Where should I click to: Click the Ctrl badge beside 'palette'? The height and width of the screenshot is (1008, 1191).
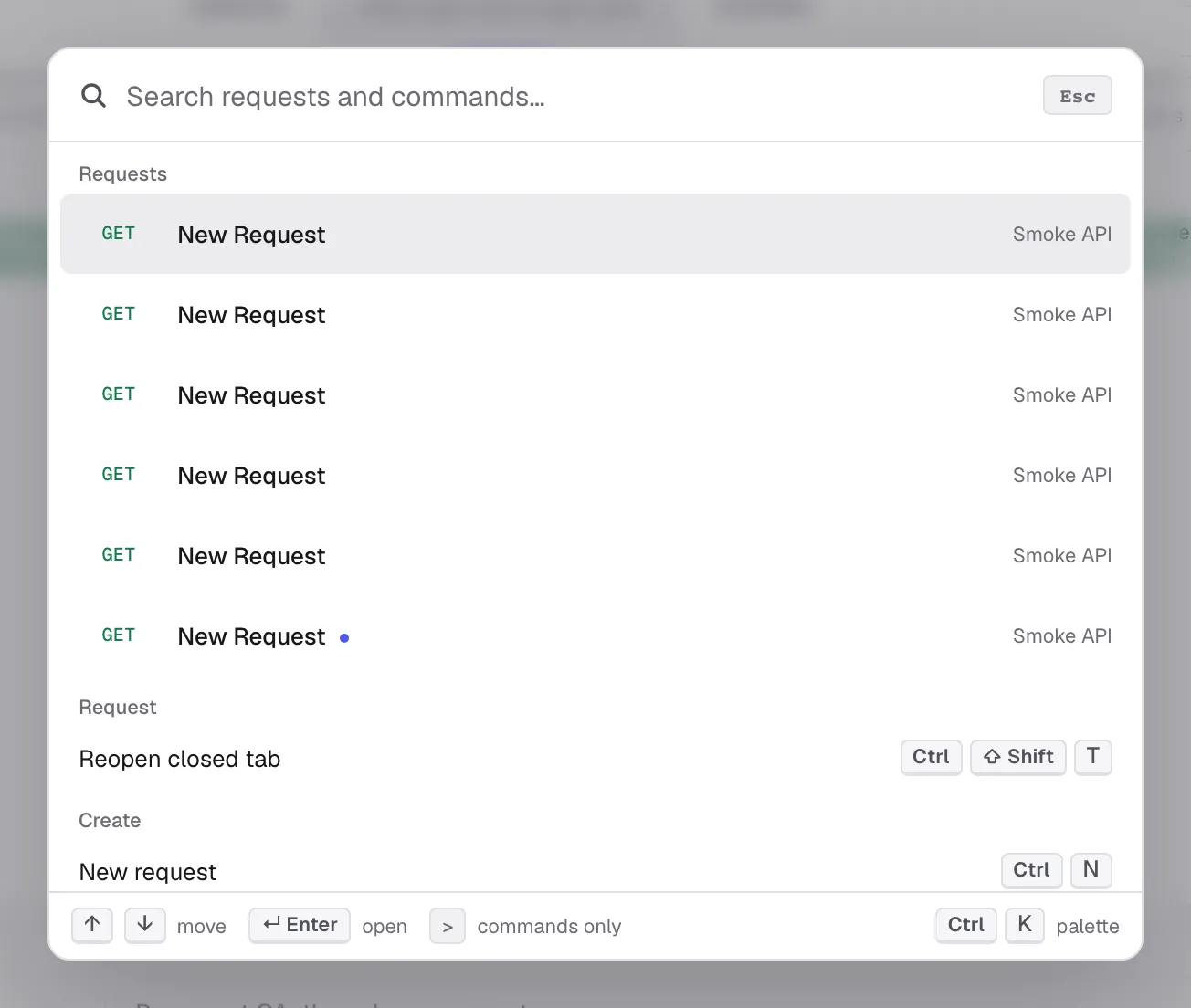[x=966, y=925]
